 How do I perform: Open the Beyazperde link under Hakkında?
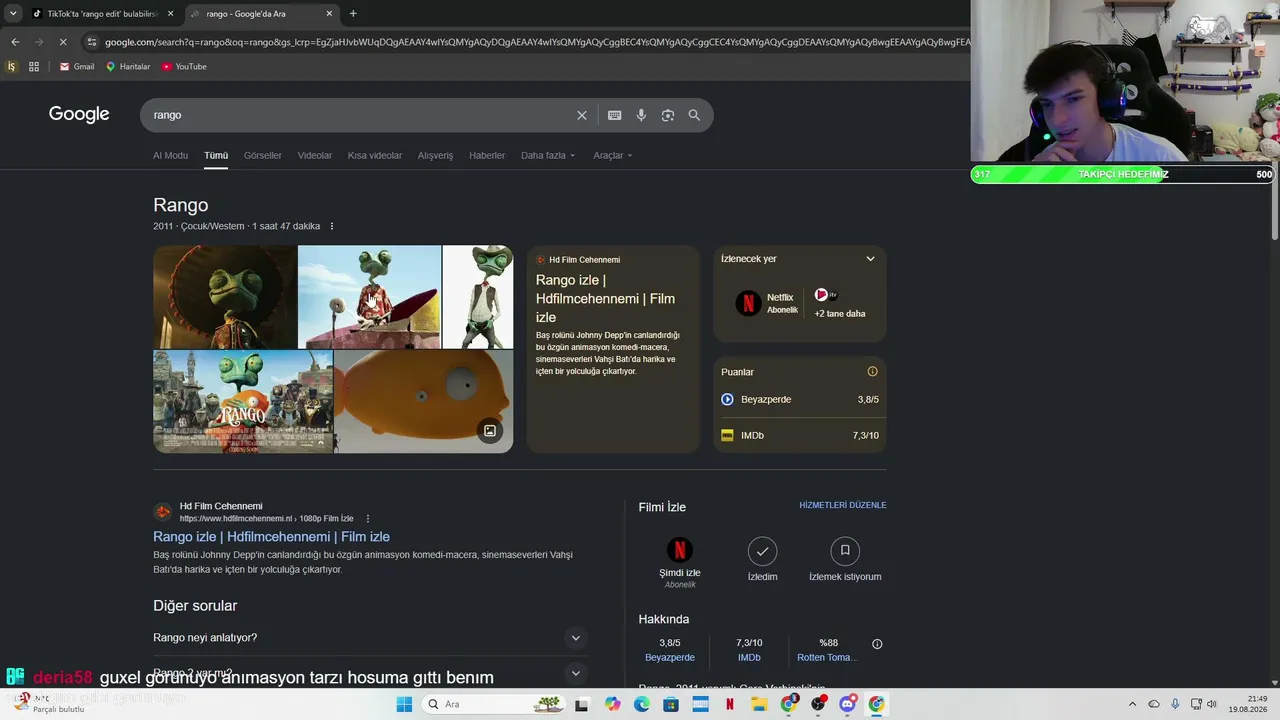click(670, 658)
